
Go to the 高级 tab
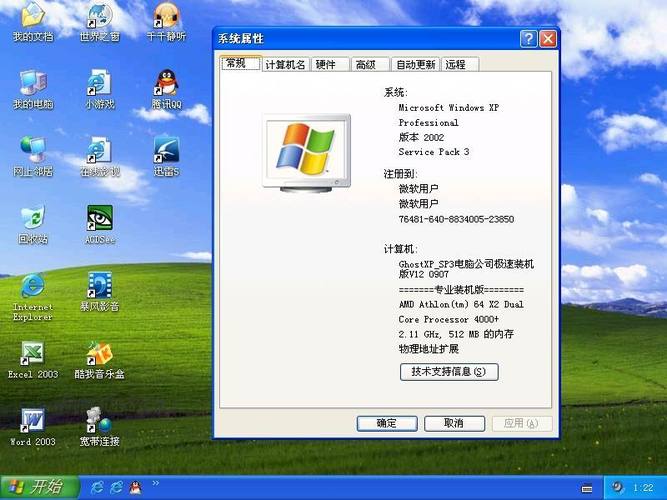(370, 65)
